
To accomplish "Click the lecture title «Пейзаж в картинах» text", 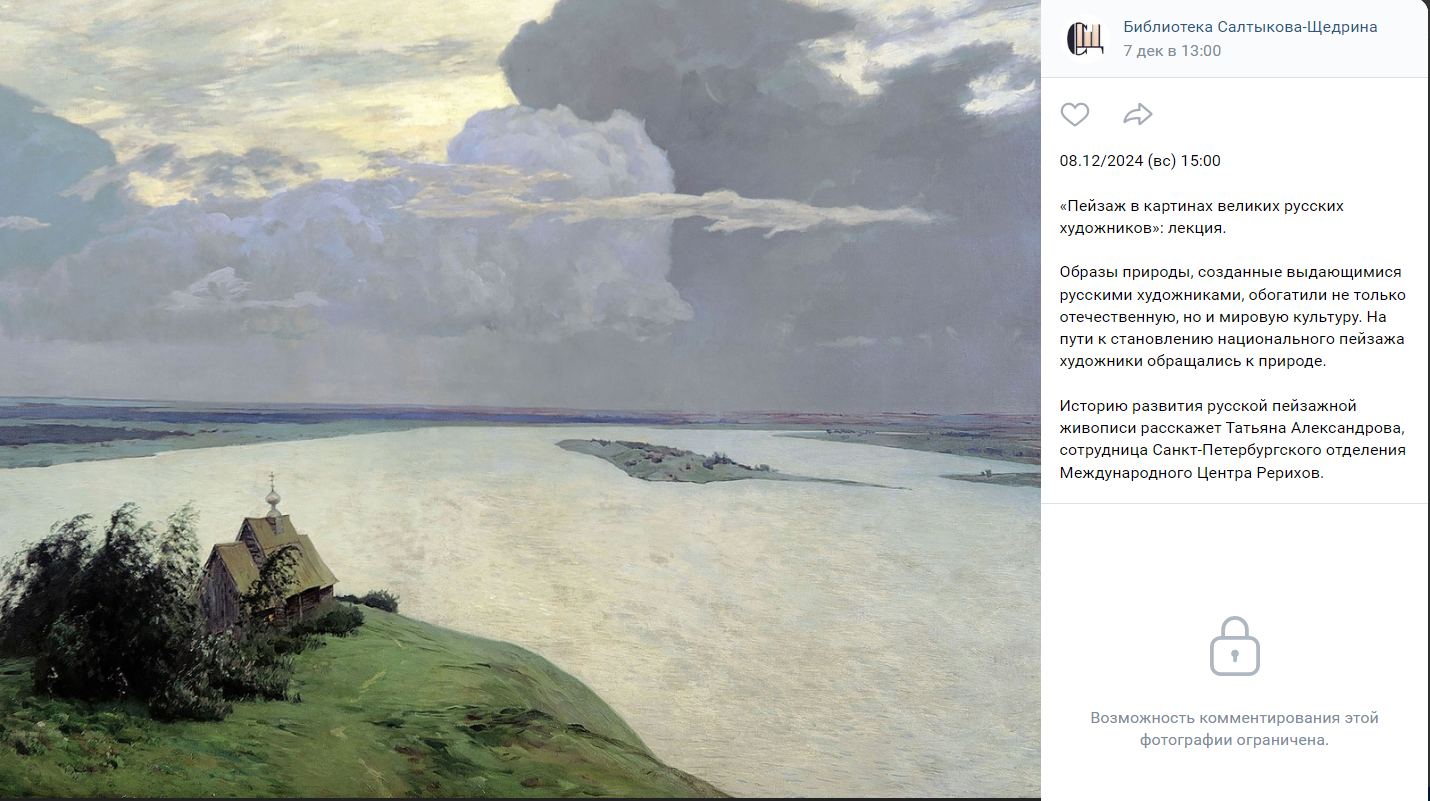I will tap(1202, 217).
